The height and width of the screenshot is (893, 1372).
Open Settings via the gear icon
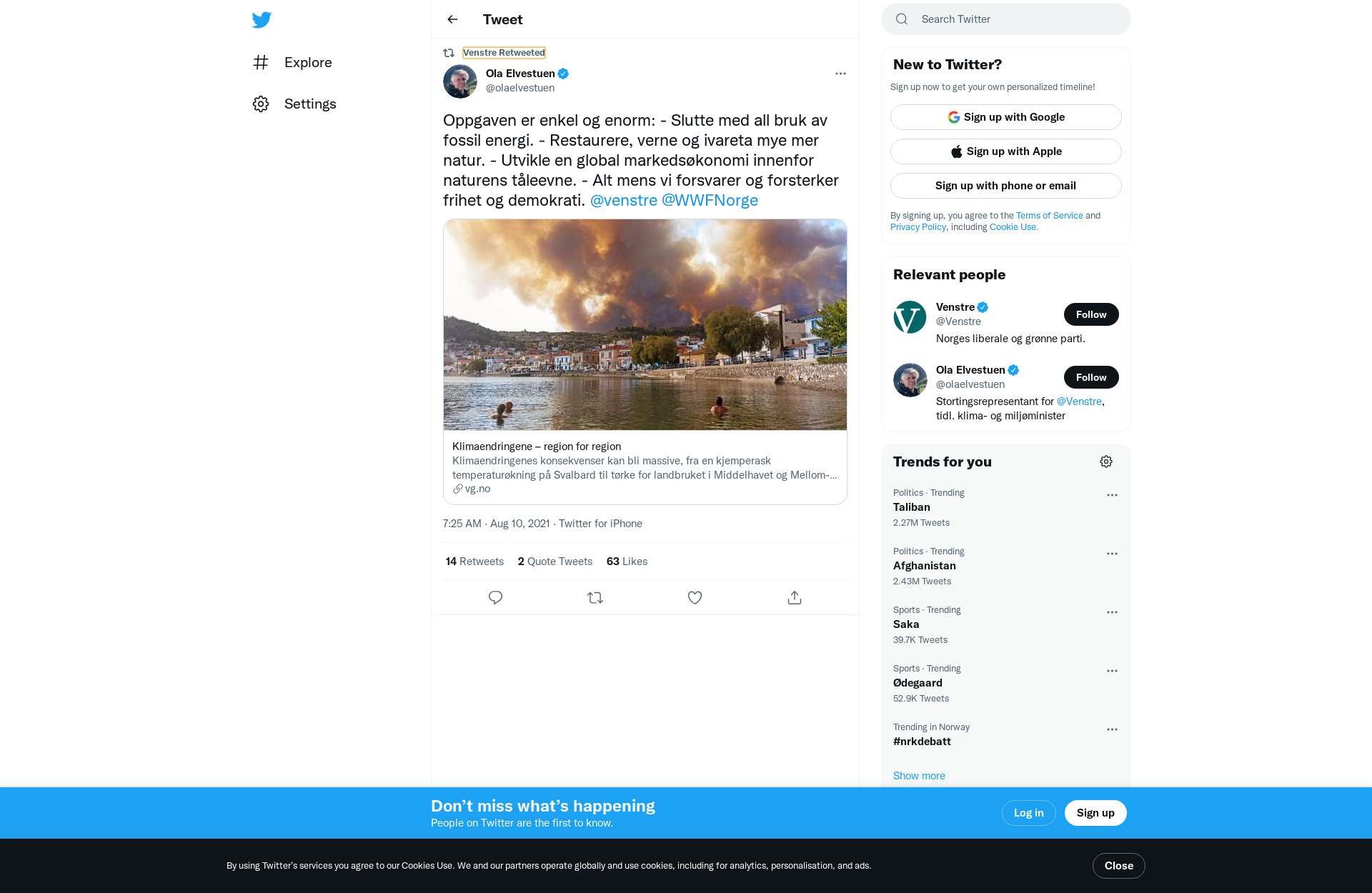pos(261,104)
